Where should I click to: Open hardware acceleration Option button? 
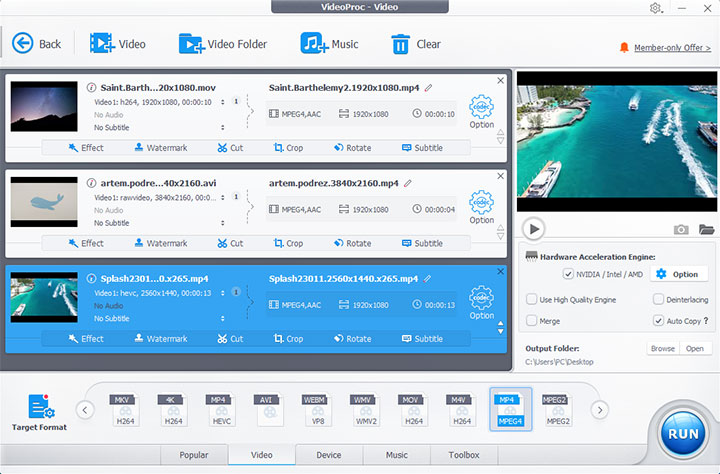click(678, 274)
